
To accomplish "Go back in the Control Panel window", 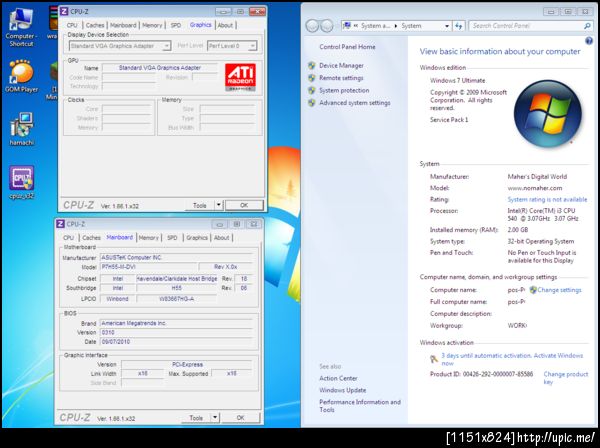I will (312, 26).
